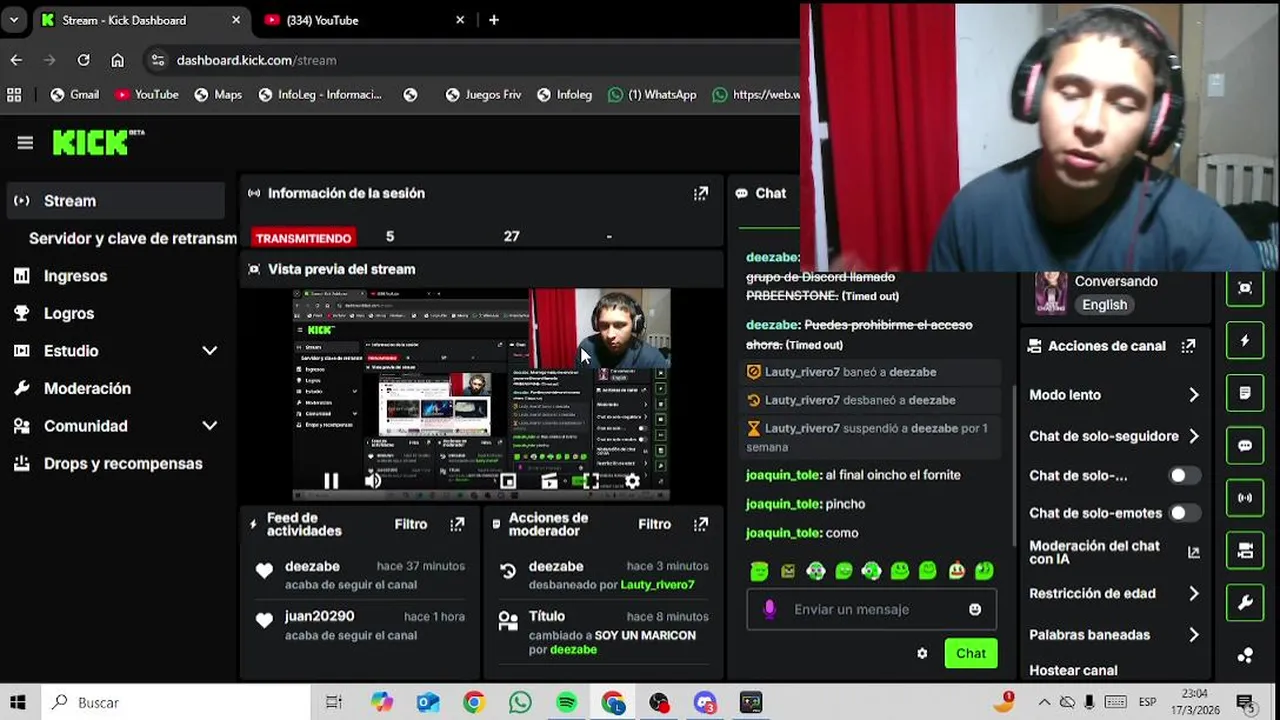The image size is (1280, 720).
Task: Open Palabras baneadas options arrow
Action: [x=1193, y=635]
